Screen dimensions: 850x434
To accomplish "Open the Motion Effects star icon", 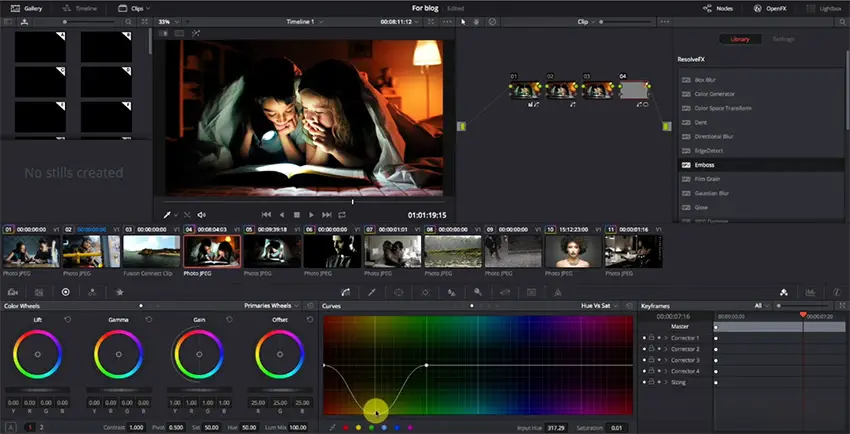I will point(119,292).
